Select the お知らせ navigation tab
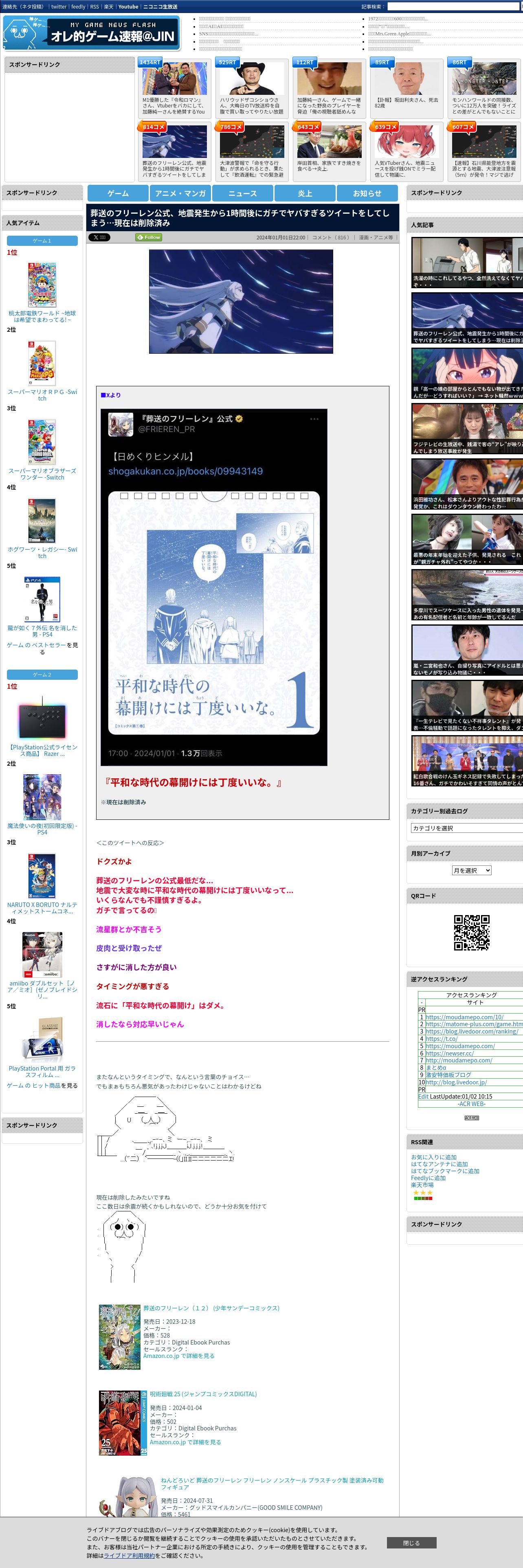The image size is (523, 1568). point(367,193)
